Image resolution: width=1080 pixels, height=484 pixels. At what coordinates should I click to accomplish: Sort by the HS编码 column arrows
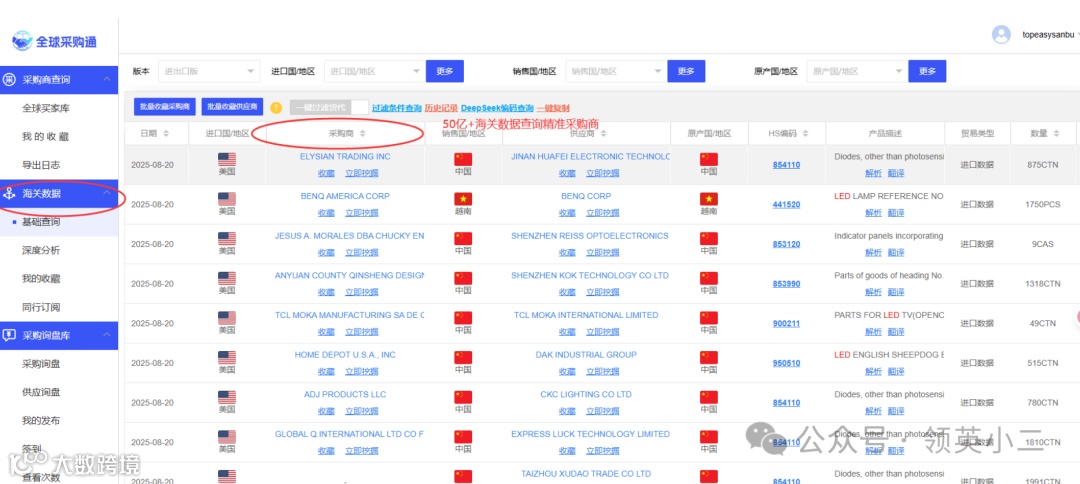click(805, 134)
